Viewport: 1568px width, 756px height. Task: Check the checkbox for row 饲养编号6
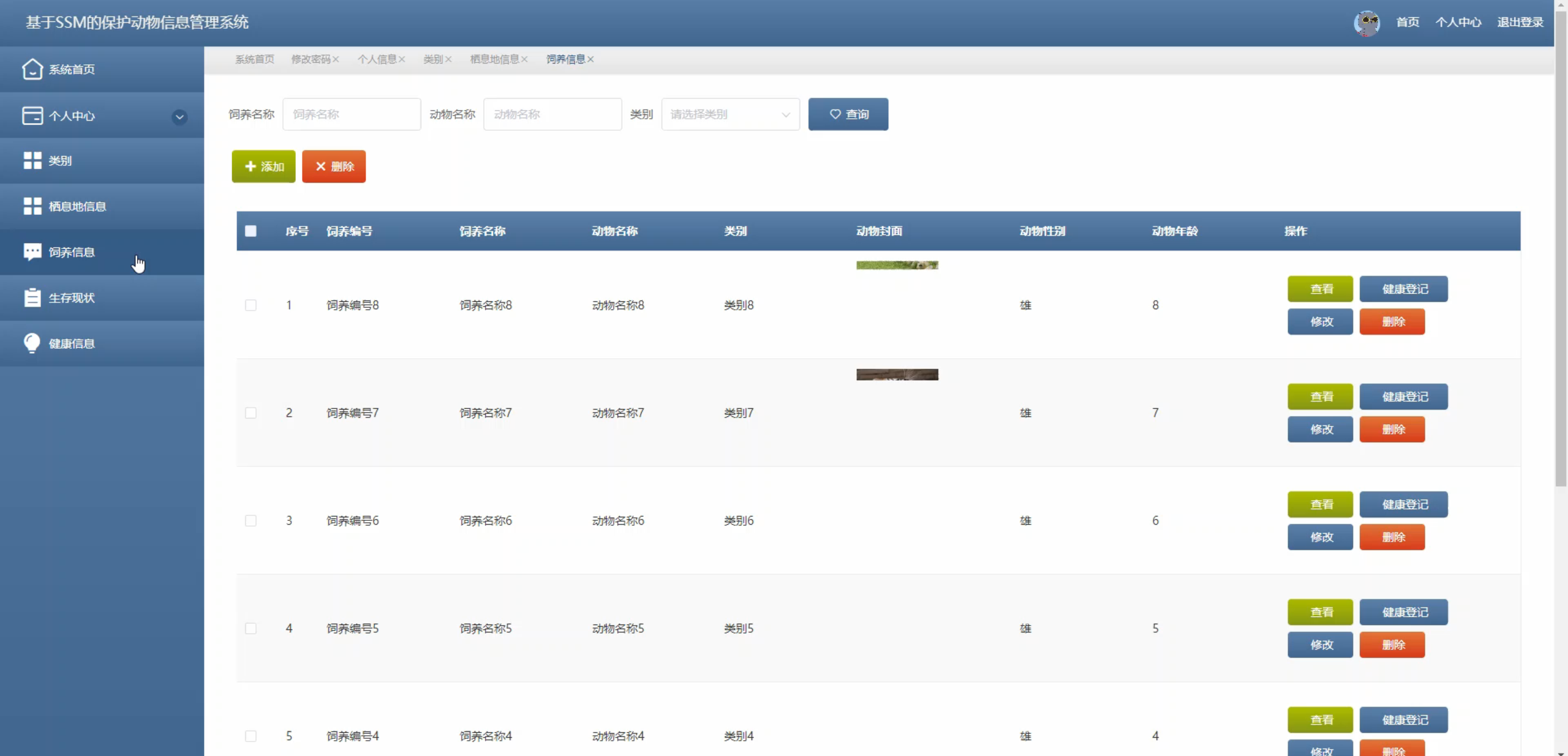tap(251, 520)
